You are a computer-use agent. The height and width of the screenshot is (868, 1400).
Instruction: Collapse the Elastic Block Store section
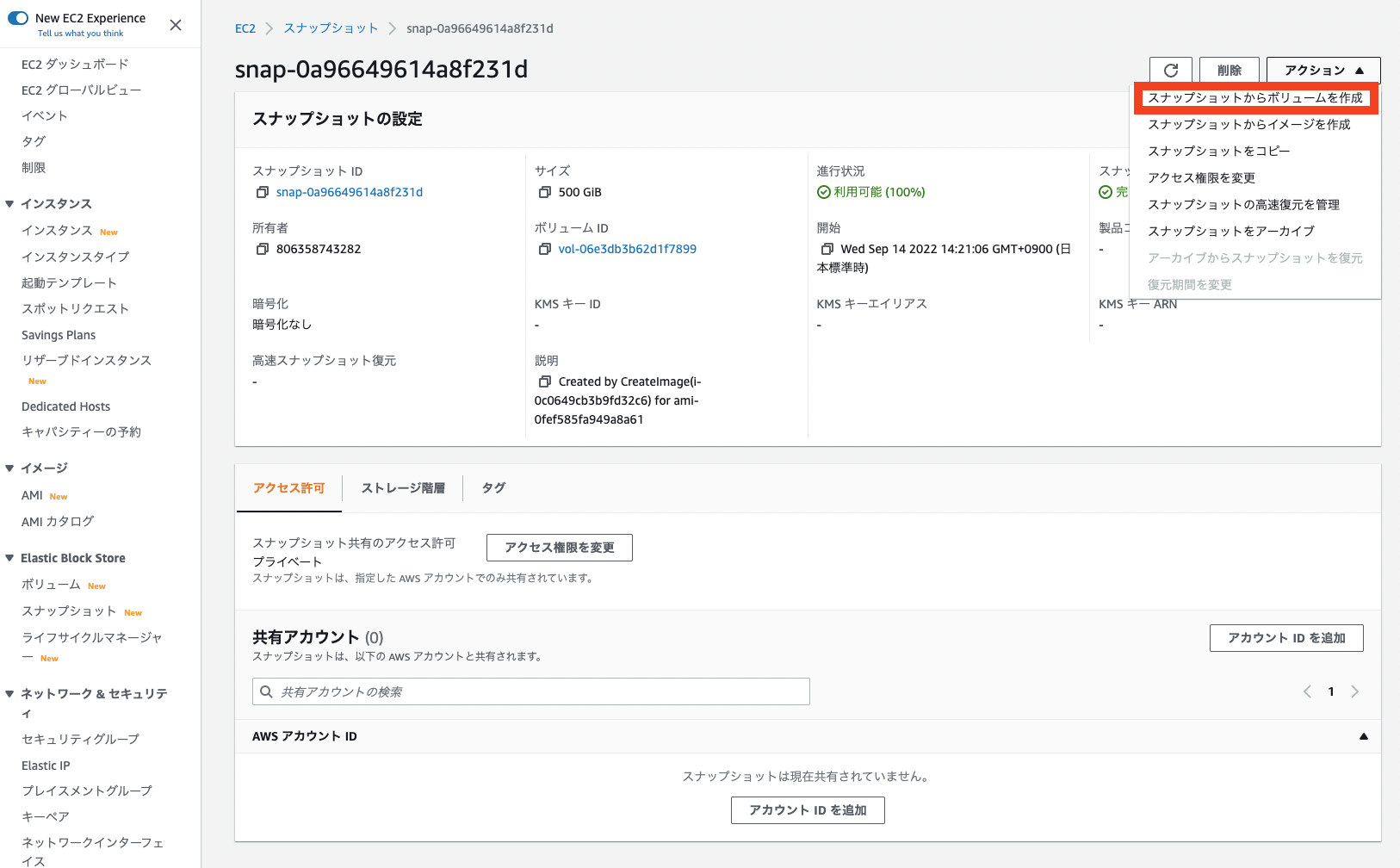9,558
